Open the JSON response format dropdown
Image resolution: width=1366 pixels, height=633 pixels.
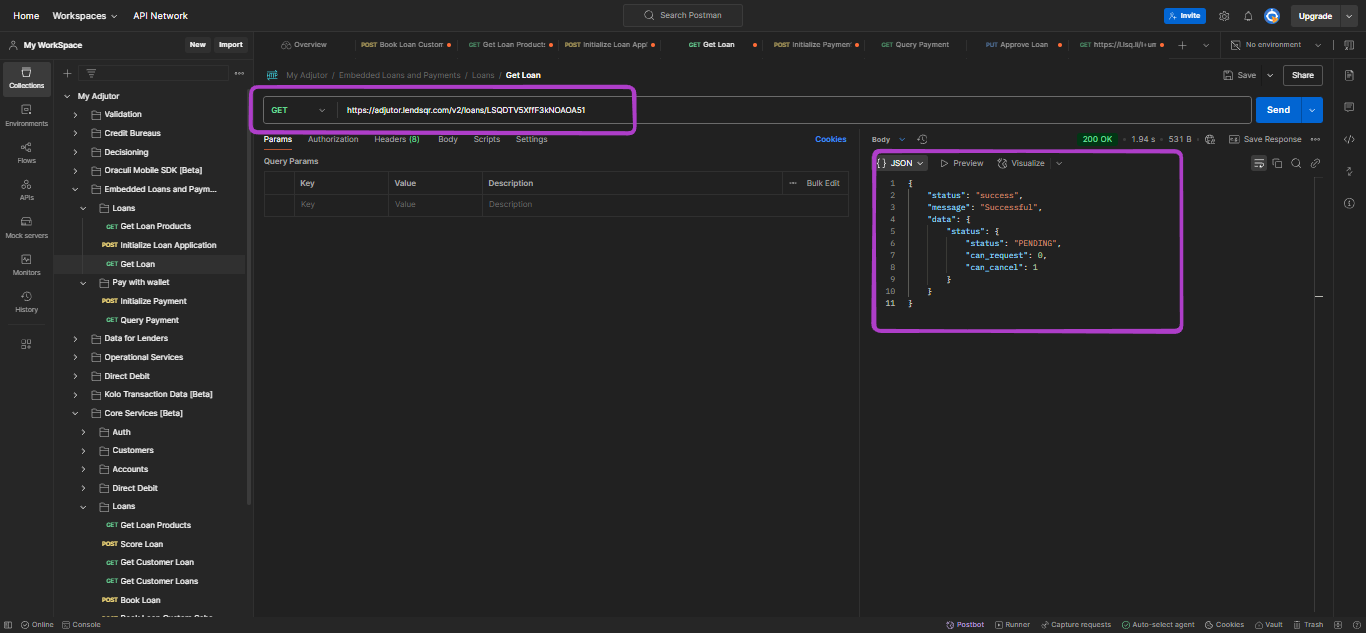coord(901,163)
